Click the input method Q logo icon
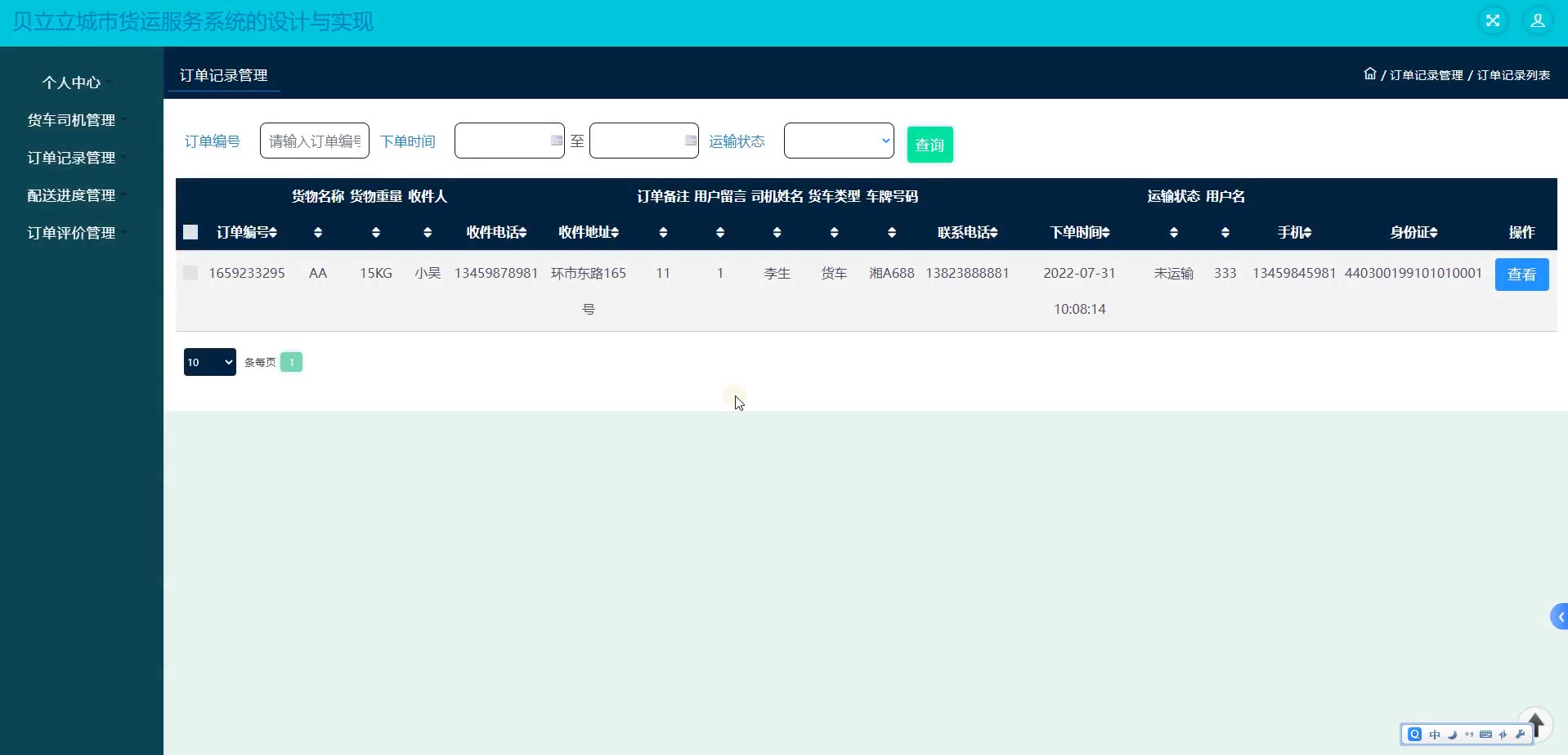This screenshot has width=1568, height=755. click(1415, 734)
